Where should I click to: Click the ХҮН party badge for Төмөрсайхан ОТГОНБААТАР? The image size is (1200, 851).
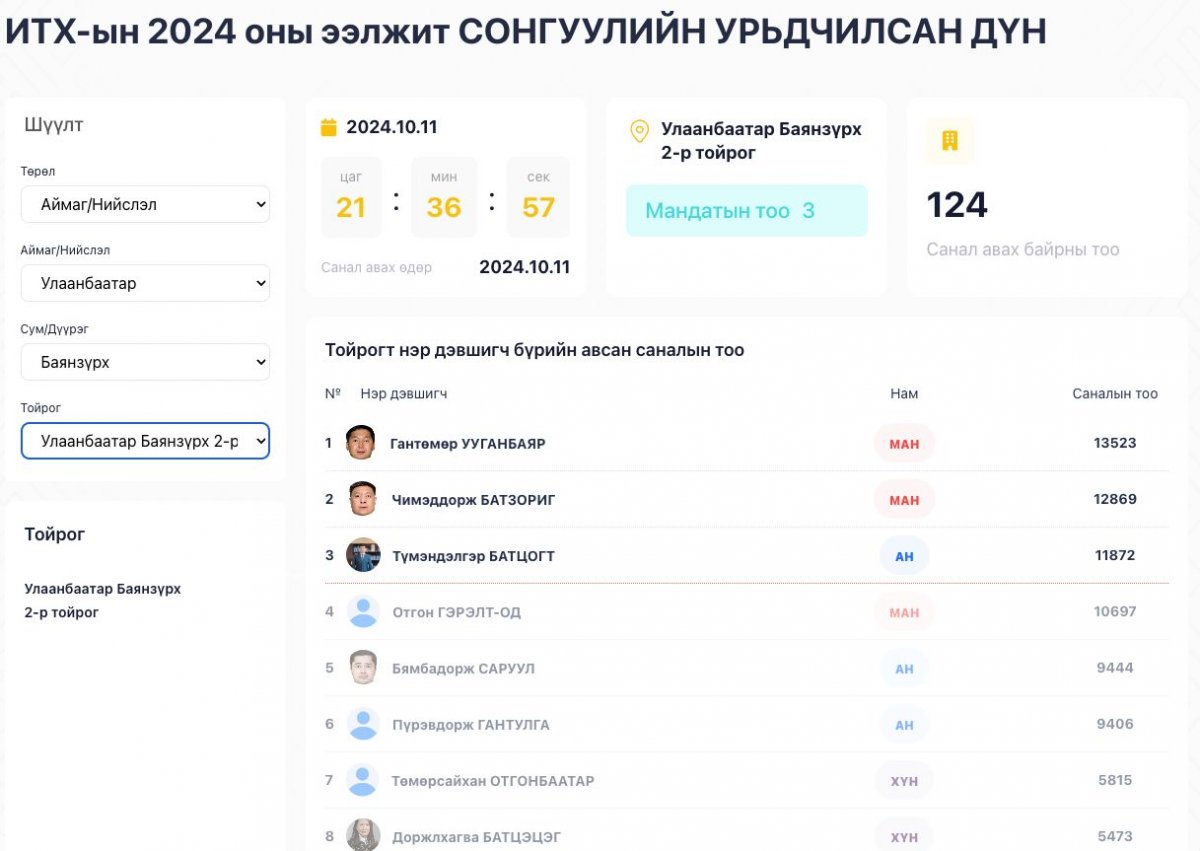[904, 780]
